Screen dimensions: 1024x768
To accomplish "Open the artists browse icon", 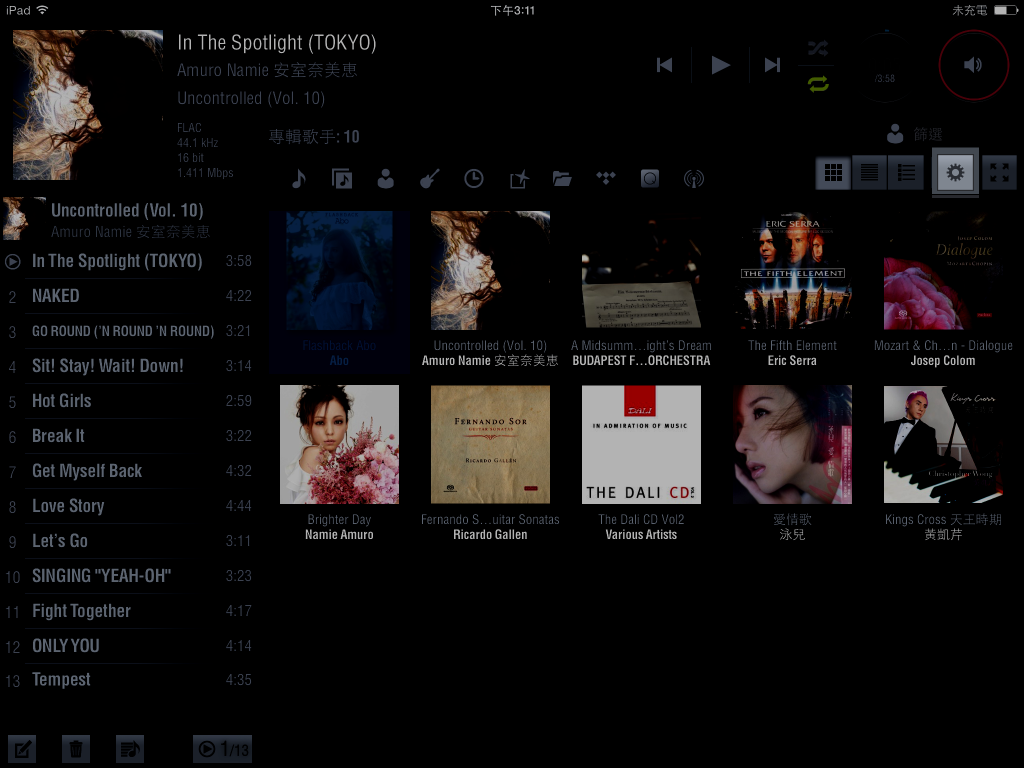I will pos(385,179).
